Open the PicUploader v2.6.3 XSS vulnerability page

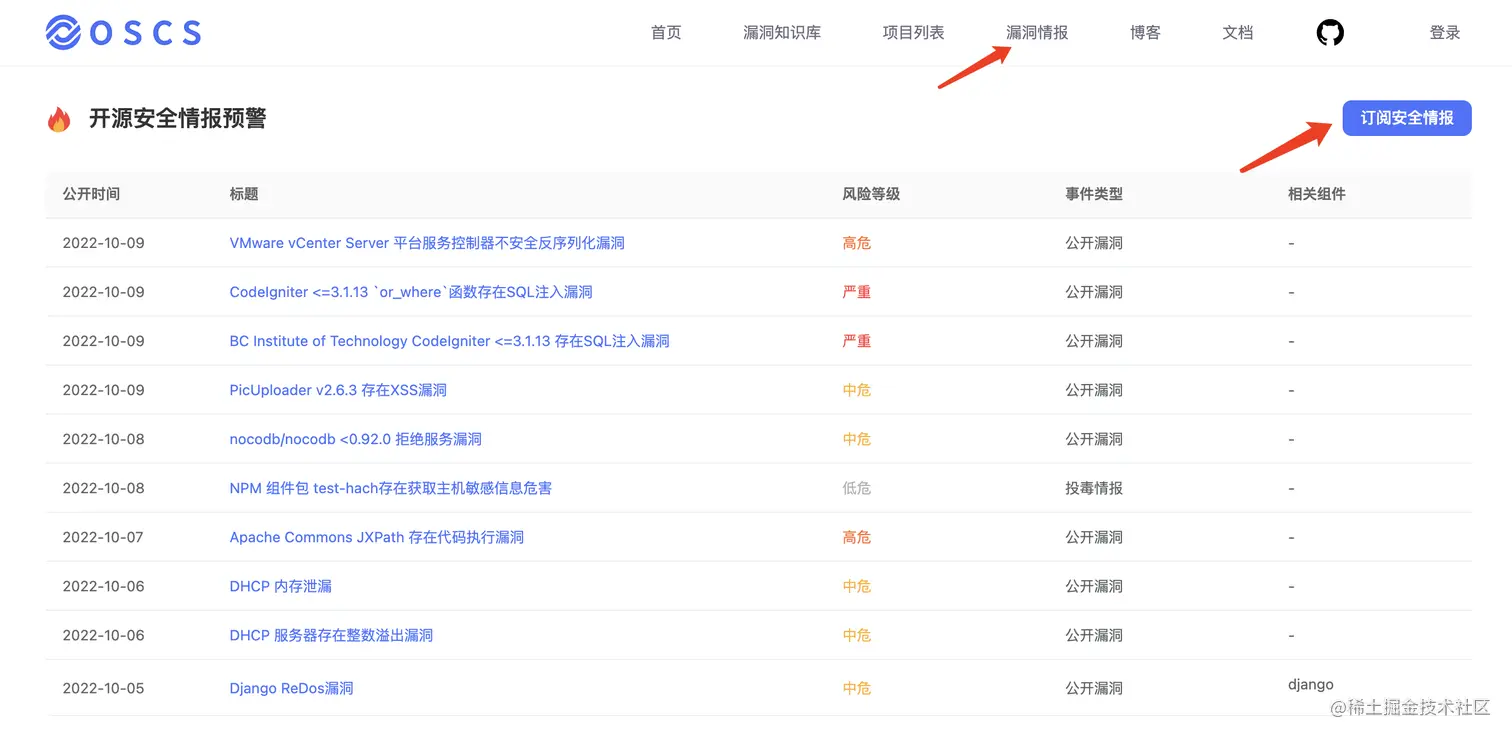(x=338, y=389)
